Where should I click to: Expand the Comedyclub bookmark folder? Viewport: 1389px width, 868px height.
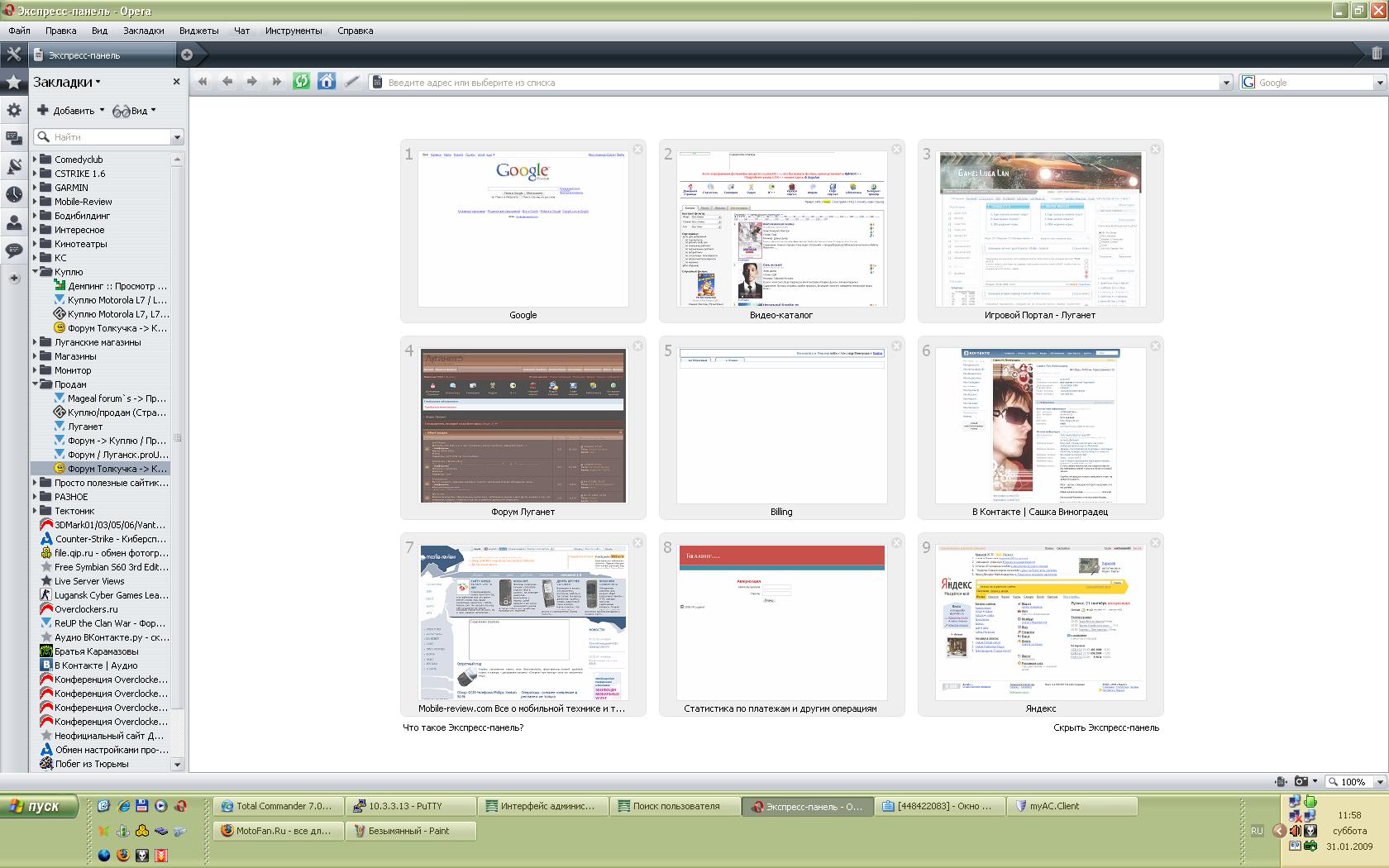tap(36, 159)
